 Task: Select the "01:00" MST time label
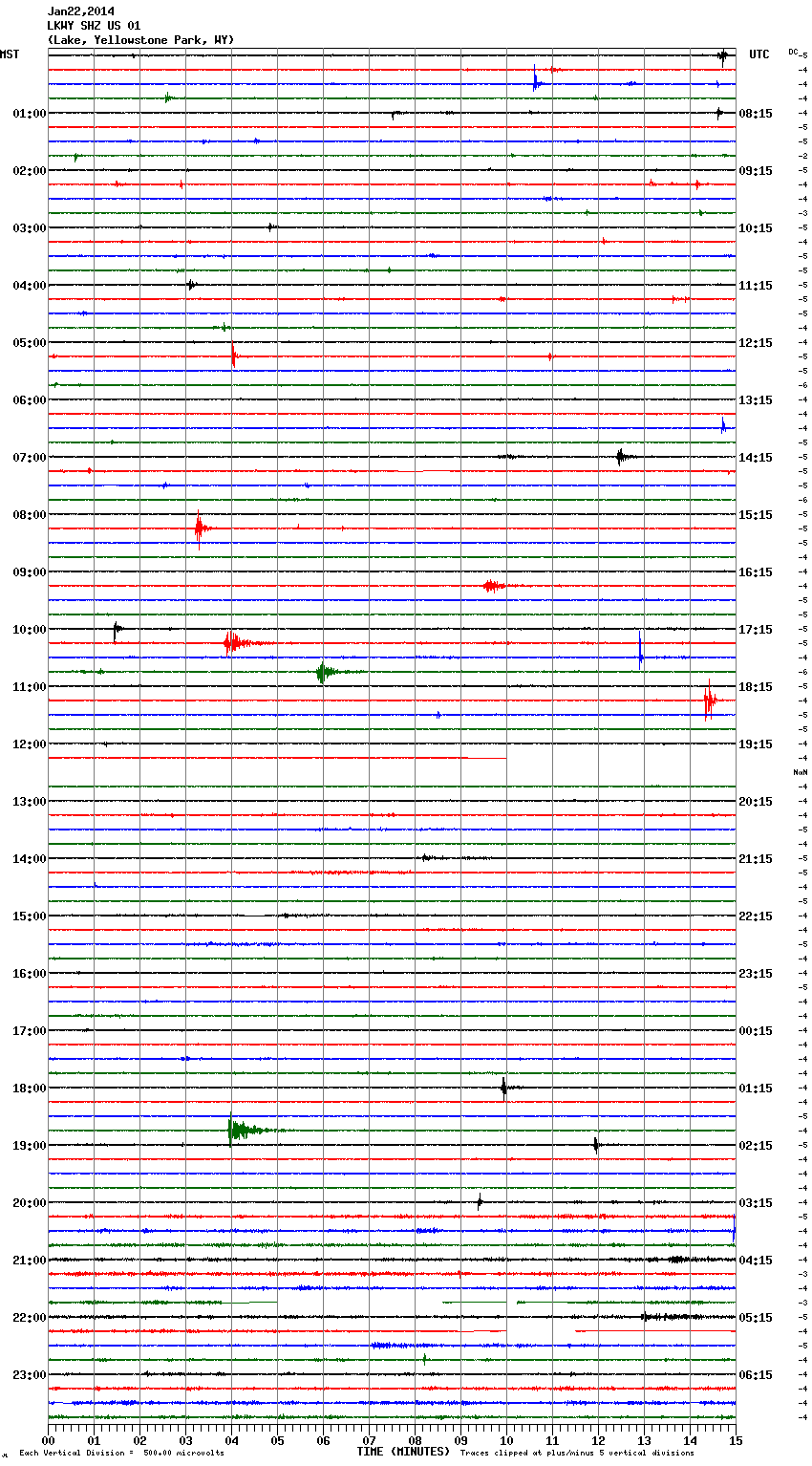(x=30, y=114)
